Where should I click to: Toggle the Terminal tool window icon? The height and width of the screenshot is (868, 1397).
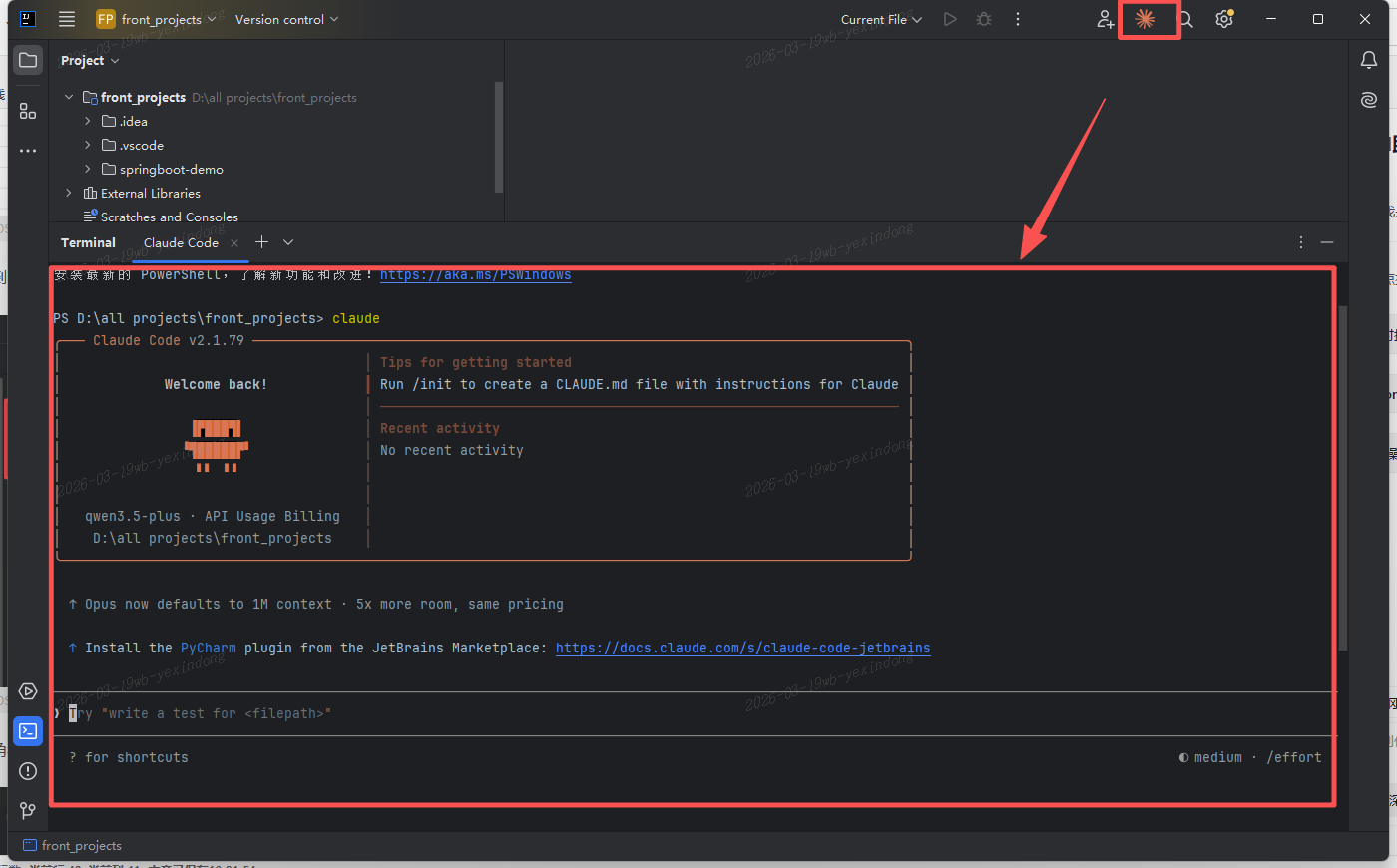[28, 731]
